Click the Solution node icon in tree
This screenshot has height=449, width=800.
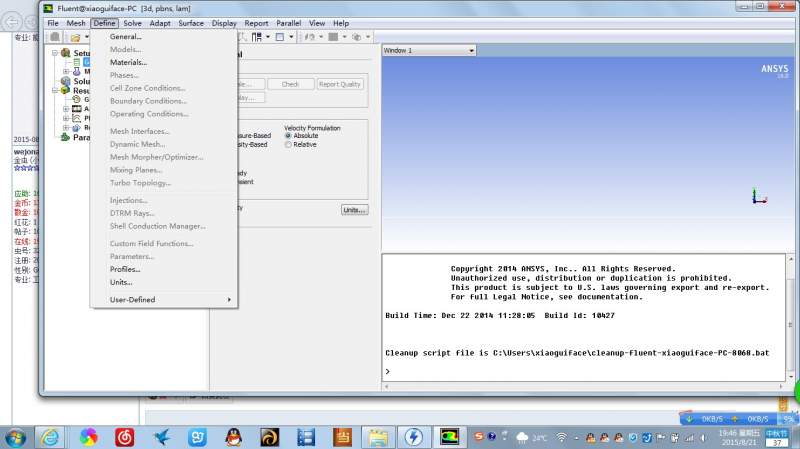click(x=65, y=81)
